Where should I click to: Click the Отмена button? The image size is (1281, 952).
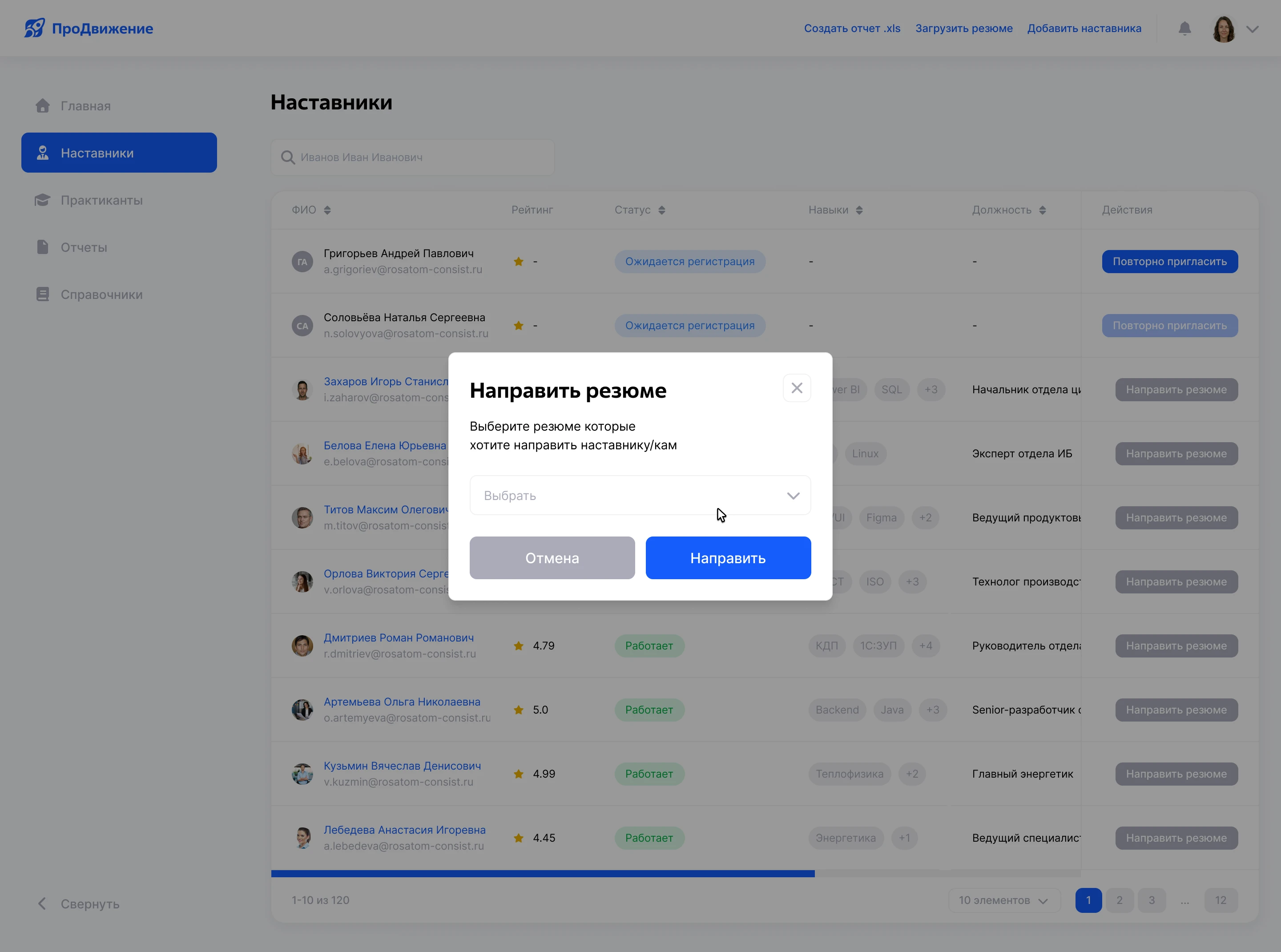pos(552,558)
